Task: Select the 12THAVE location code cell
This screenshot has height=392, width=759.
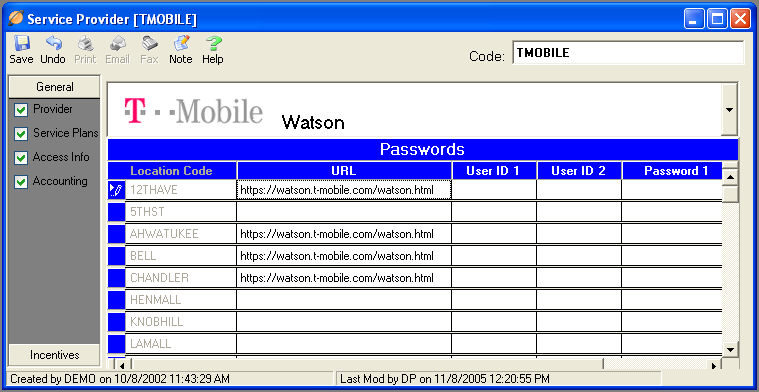Action: [181, 190]
